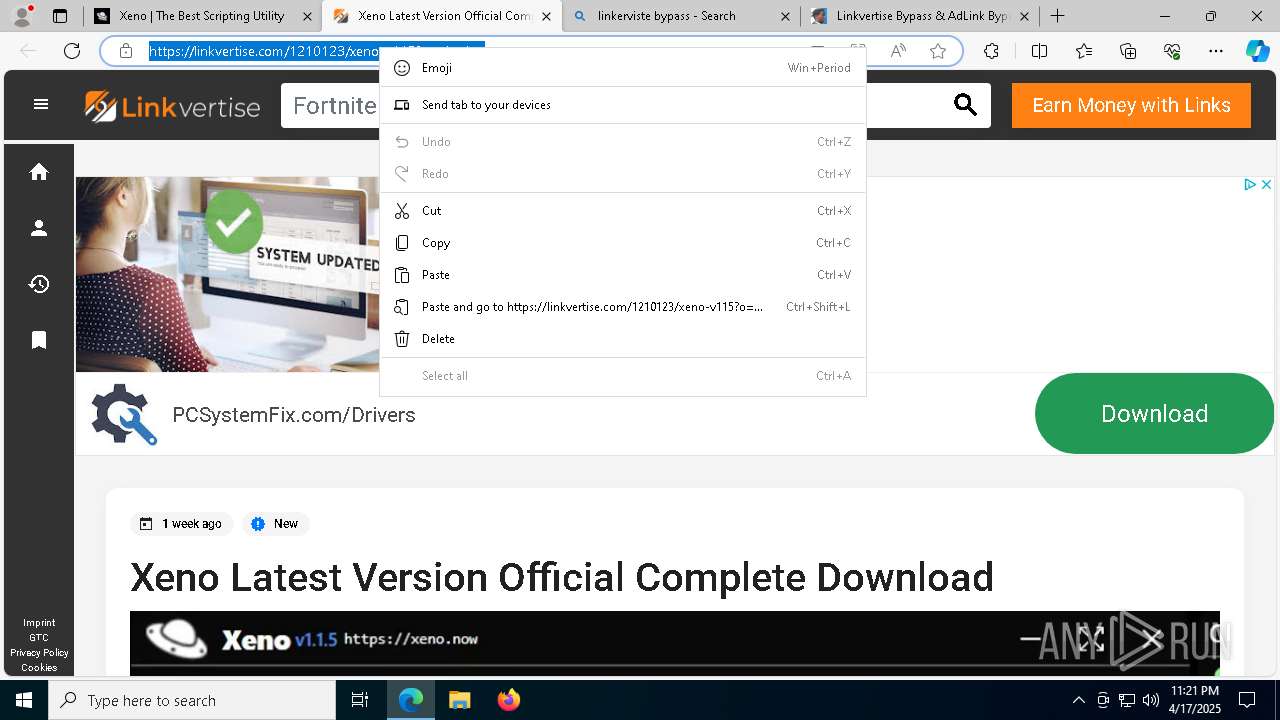The height and width of the screenshot is (720, 1280).
Task: Click Earn Money with Links button
Action: point(1131,105)
